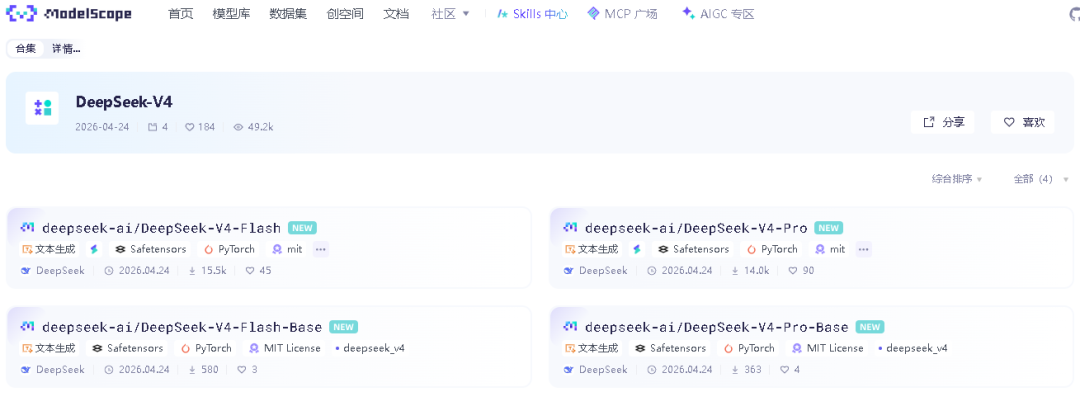Click PyTorch tag on DeepSeek-V4-Flash-Base card
The image size is (1080, 411).
tap(207, 348)
